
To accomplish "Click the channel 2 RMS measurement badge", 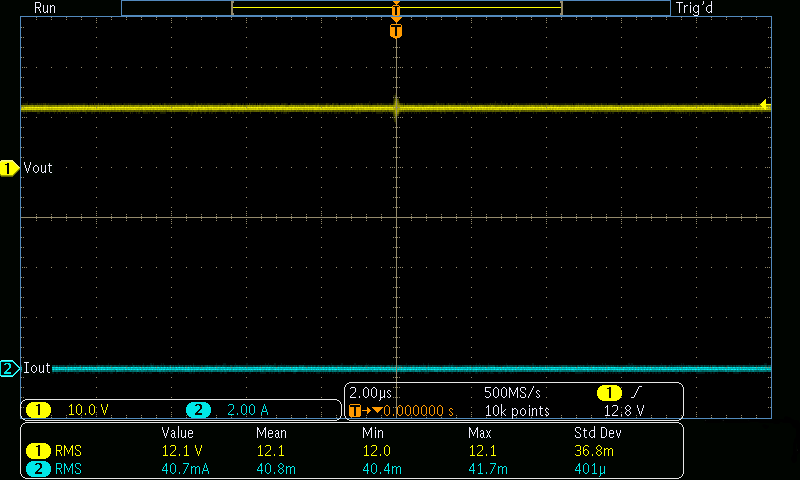I will pos(39,467).
